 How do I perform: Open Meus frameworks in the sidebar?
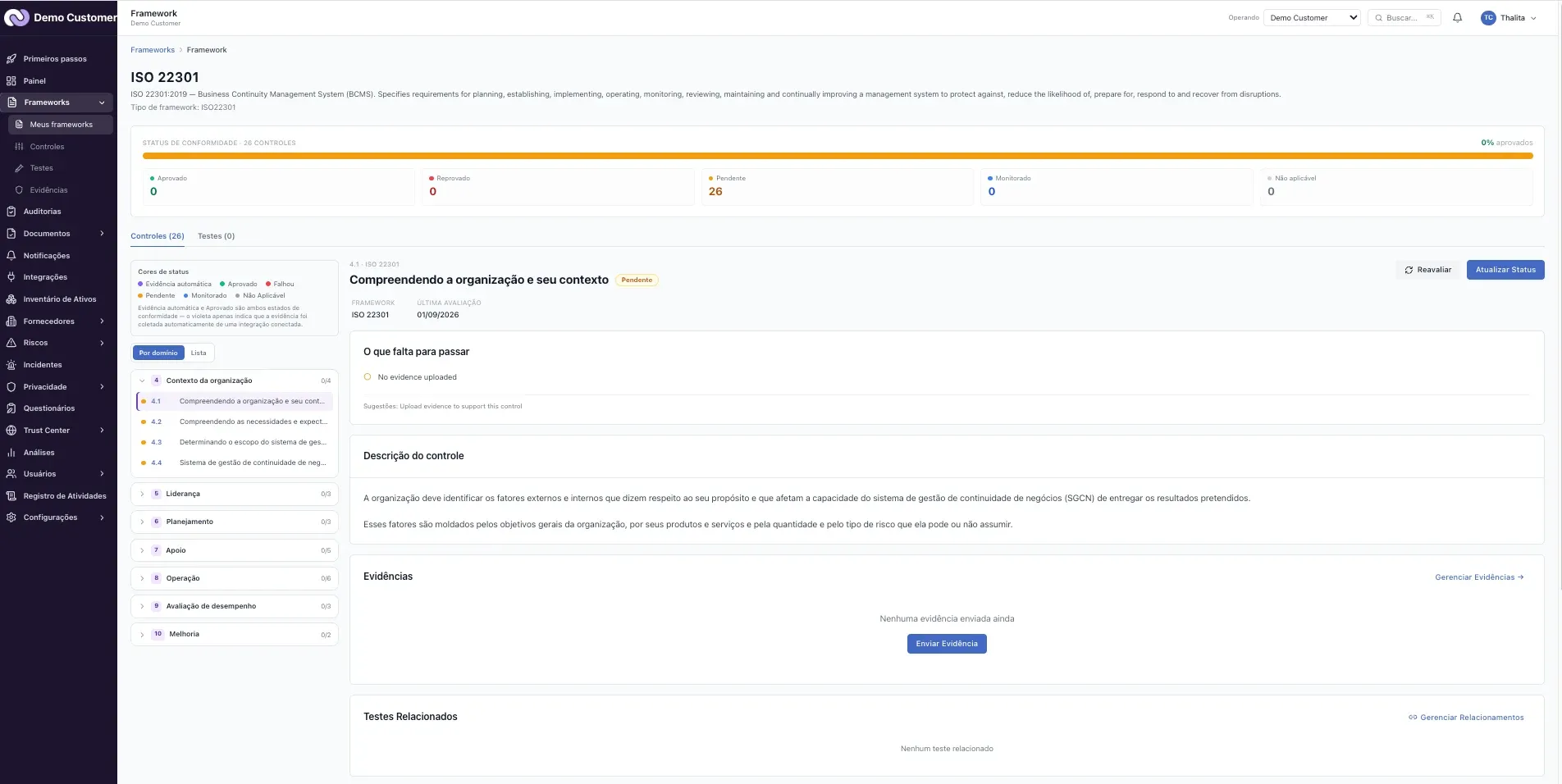coord(61,125)
